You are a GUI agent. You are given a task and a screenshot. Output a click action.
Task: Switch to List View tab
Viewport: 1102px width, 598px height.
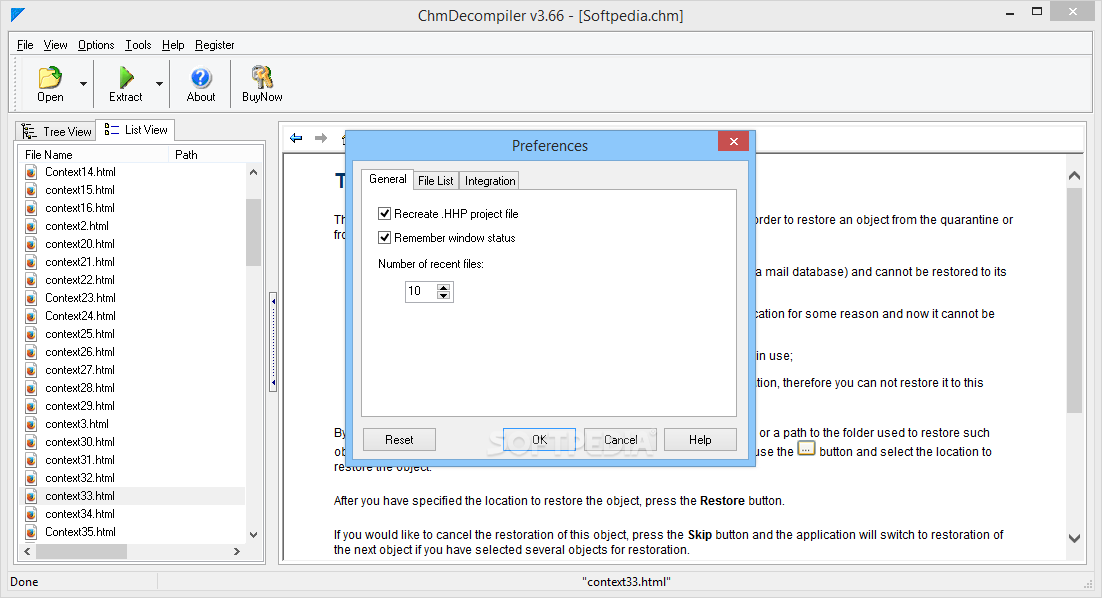tap(136, 130)
